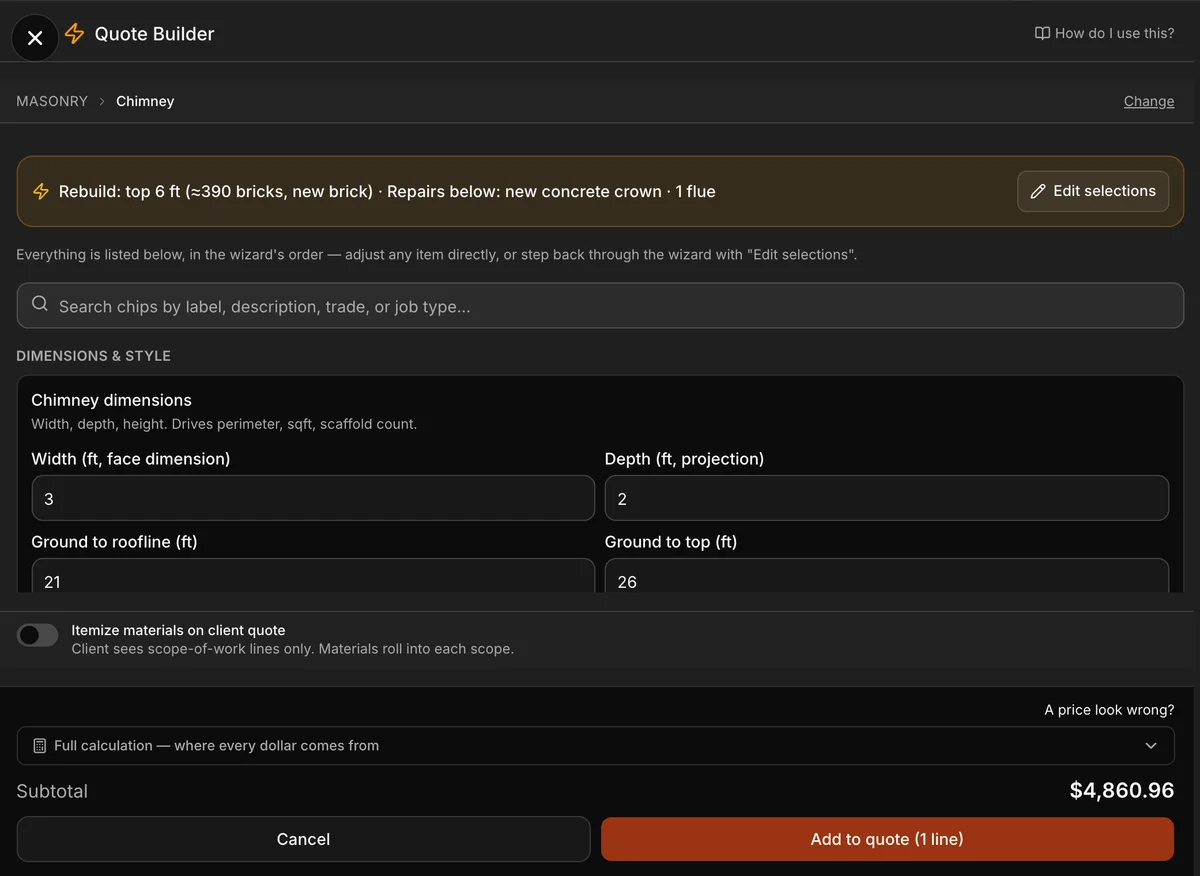Screen dimensions: 1200x876
Task: Open the "How do I use this?" help
Action: click(1104, 33)
